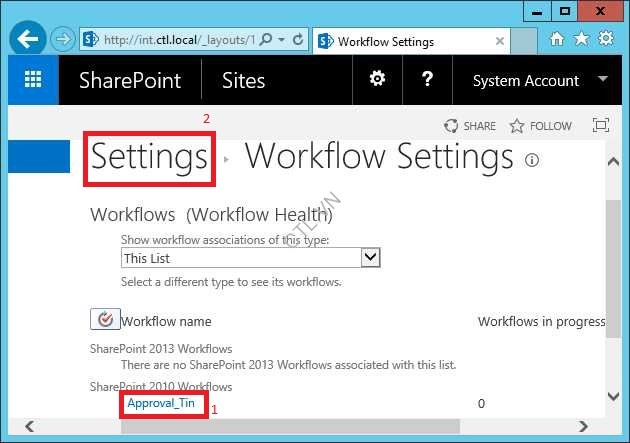Open the Approval_Tin workflow link
Image resolution: width=630 pixels, height=443 pixels.
tap(162, 403)
